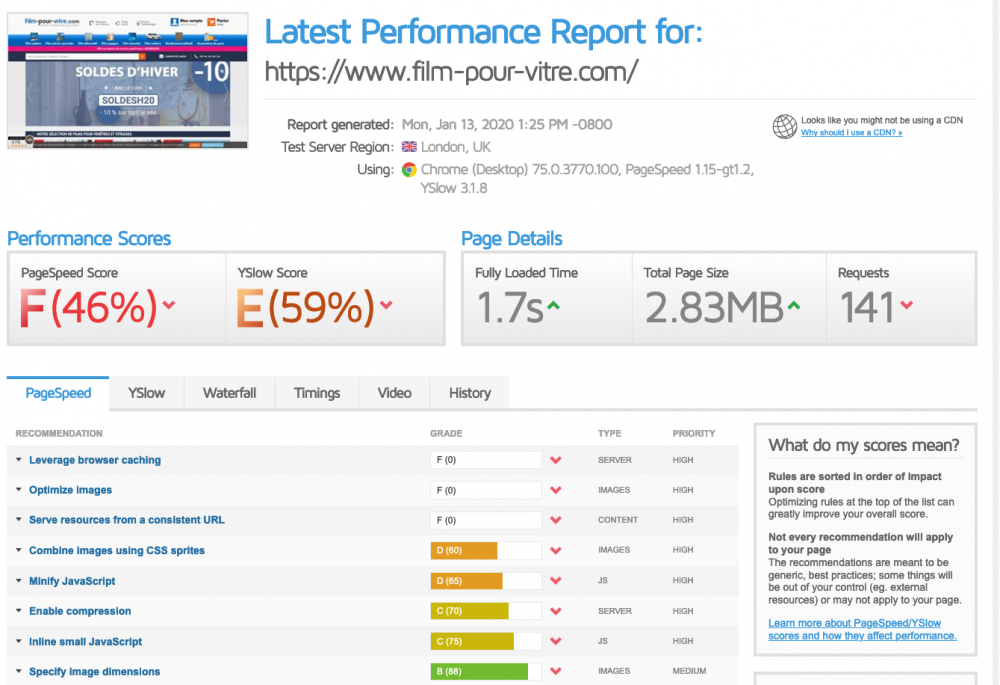The height and width of the screenshot is (685, 1000).
Task: Click the RECOMMENDATION column header
Action: tap(59, 434)
